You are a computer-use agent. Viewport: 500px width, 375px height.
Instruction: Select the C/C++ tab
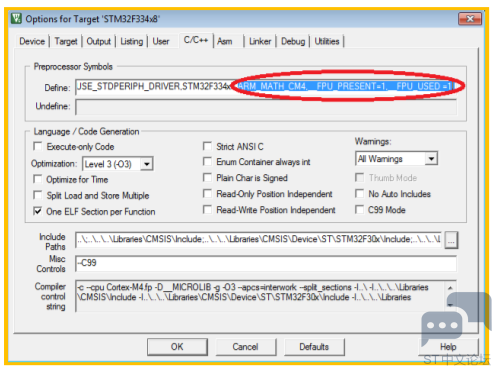click(196, 40)
